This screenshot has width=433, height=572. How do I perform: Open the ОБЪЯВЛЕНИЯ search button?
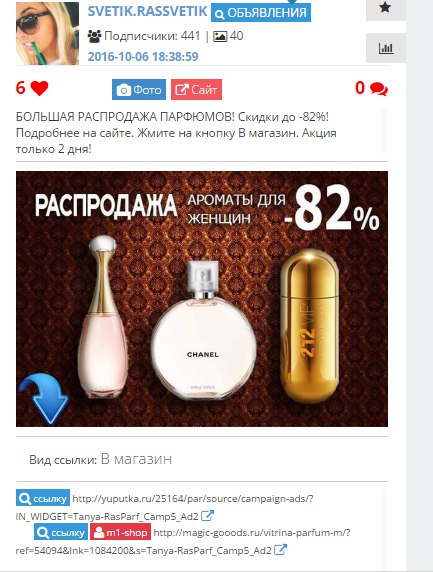(x=261, y=13)
